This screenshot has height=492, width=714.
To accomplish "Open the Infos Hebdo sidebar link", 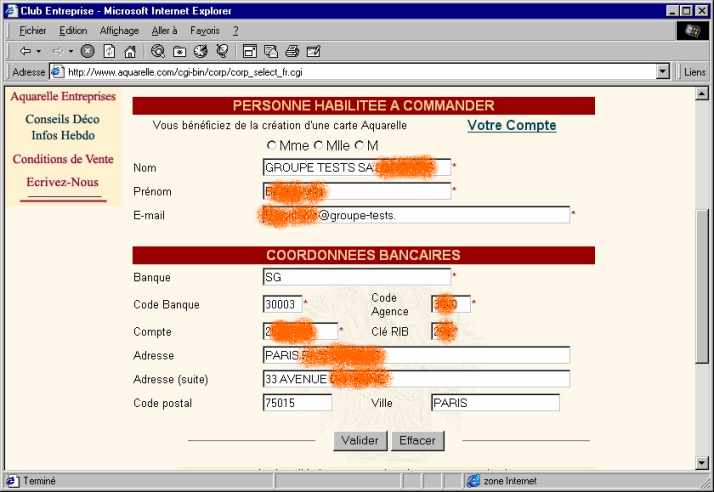I will click(x=63, y=135).
